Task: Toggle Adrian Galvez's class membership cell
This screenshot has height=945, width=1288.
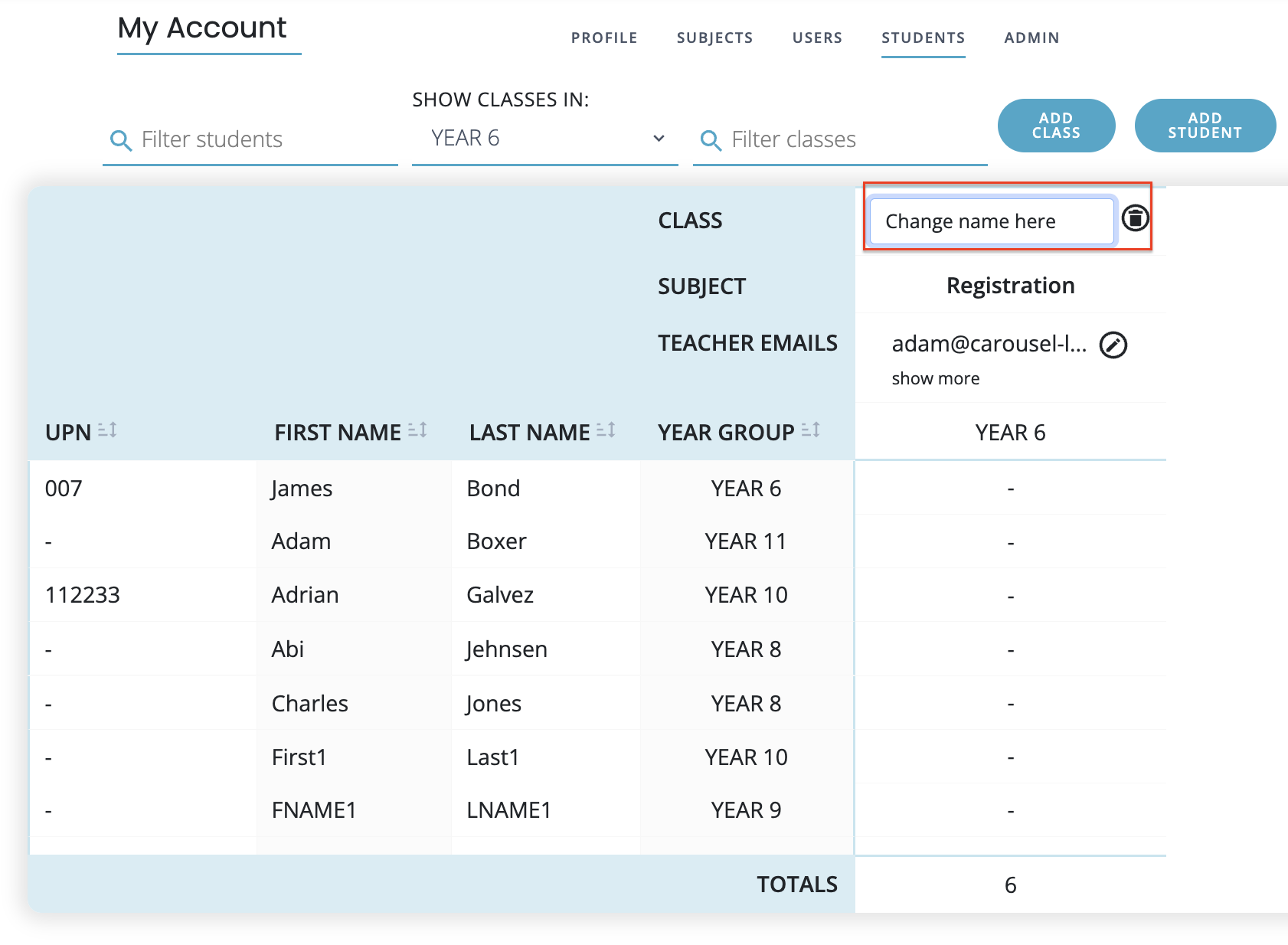Action: pos(1010,596)
